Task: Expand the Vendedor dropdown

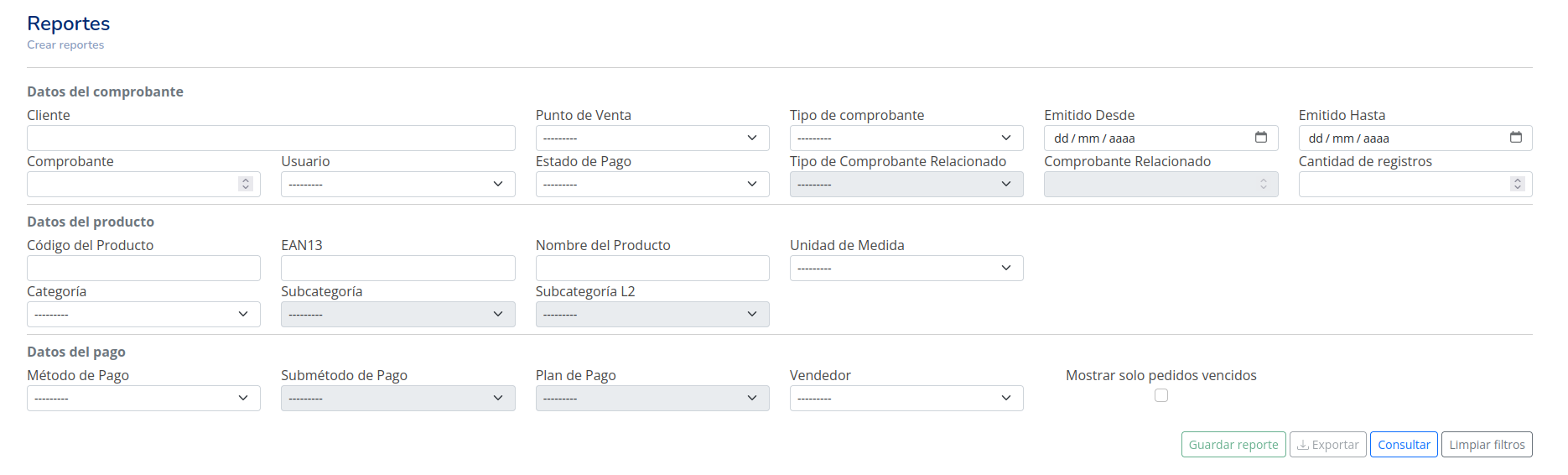Action: click(906, 398)
